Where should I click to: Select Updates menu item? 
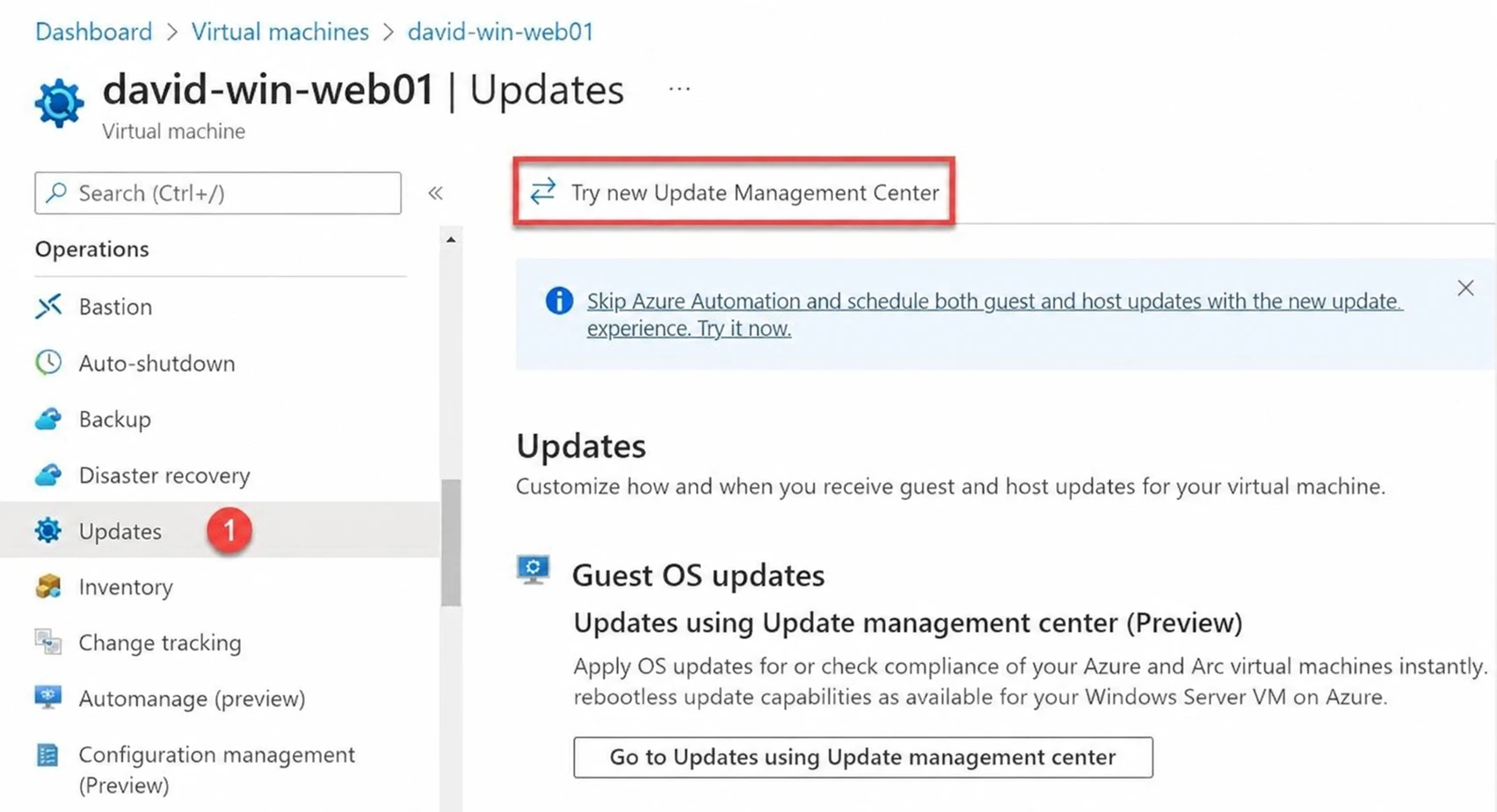pos(221,530)
